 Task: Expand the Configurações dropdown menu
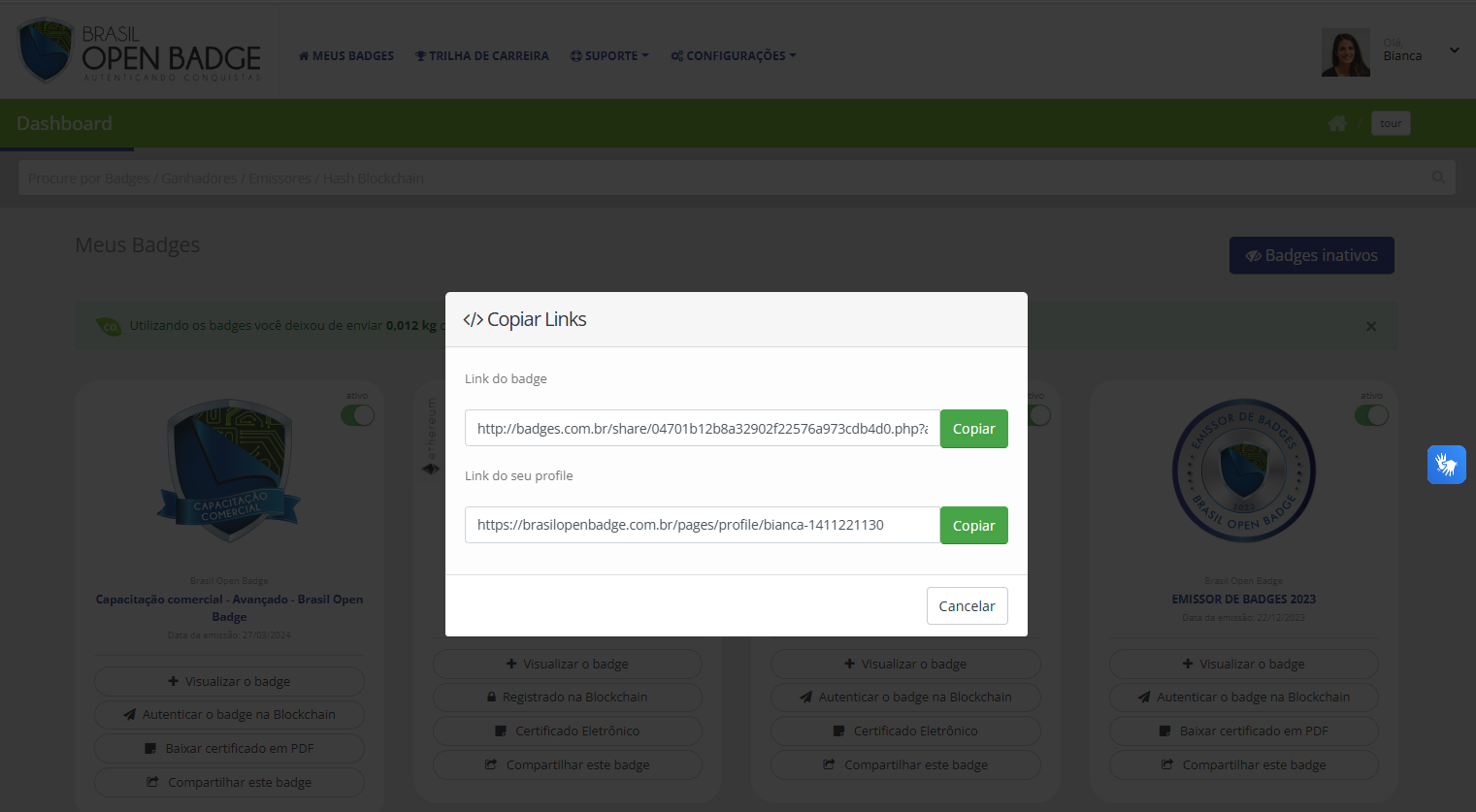733,56
